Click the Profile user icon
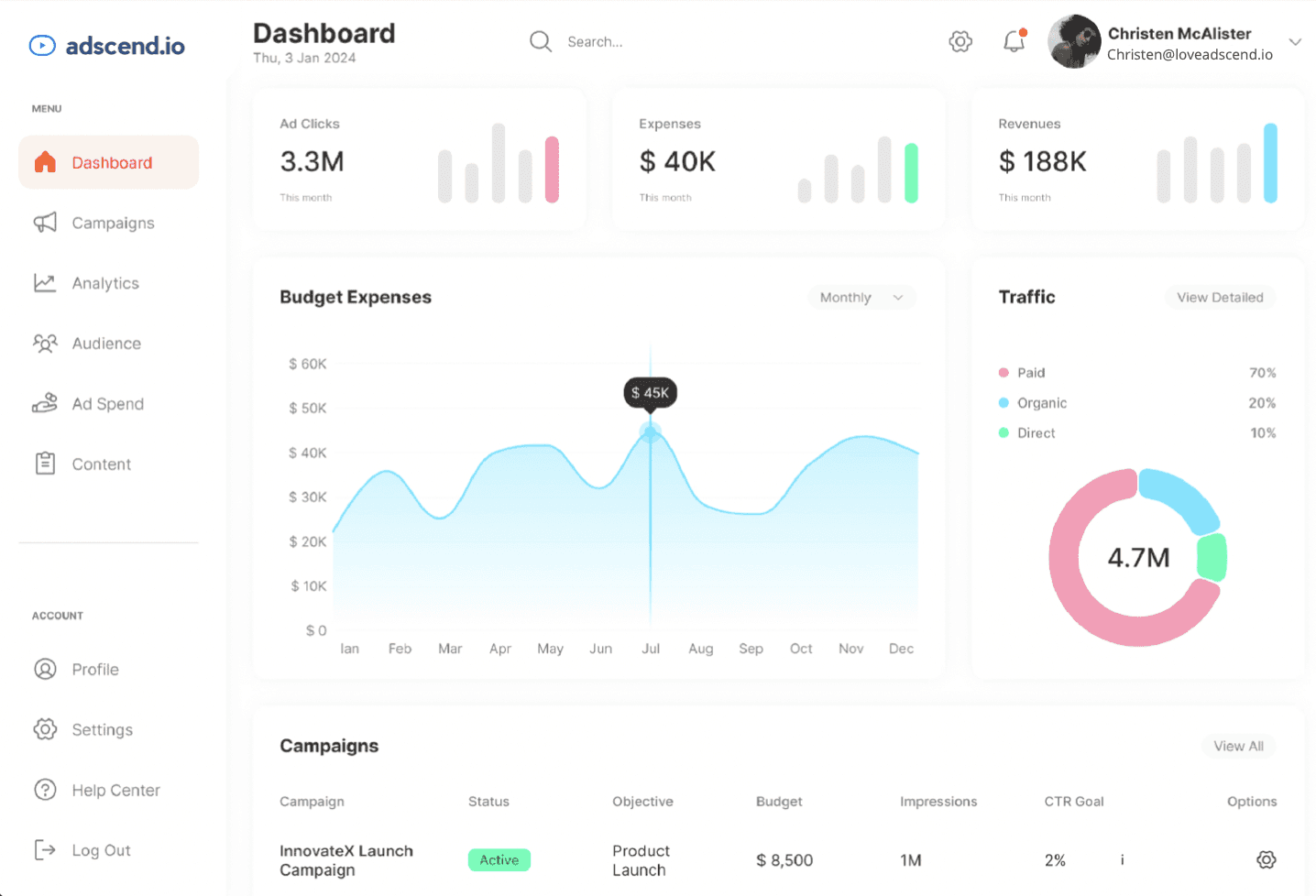 pyautogui.click(x=45, y=669)
